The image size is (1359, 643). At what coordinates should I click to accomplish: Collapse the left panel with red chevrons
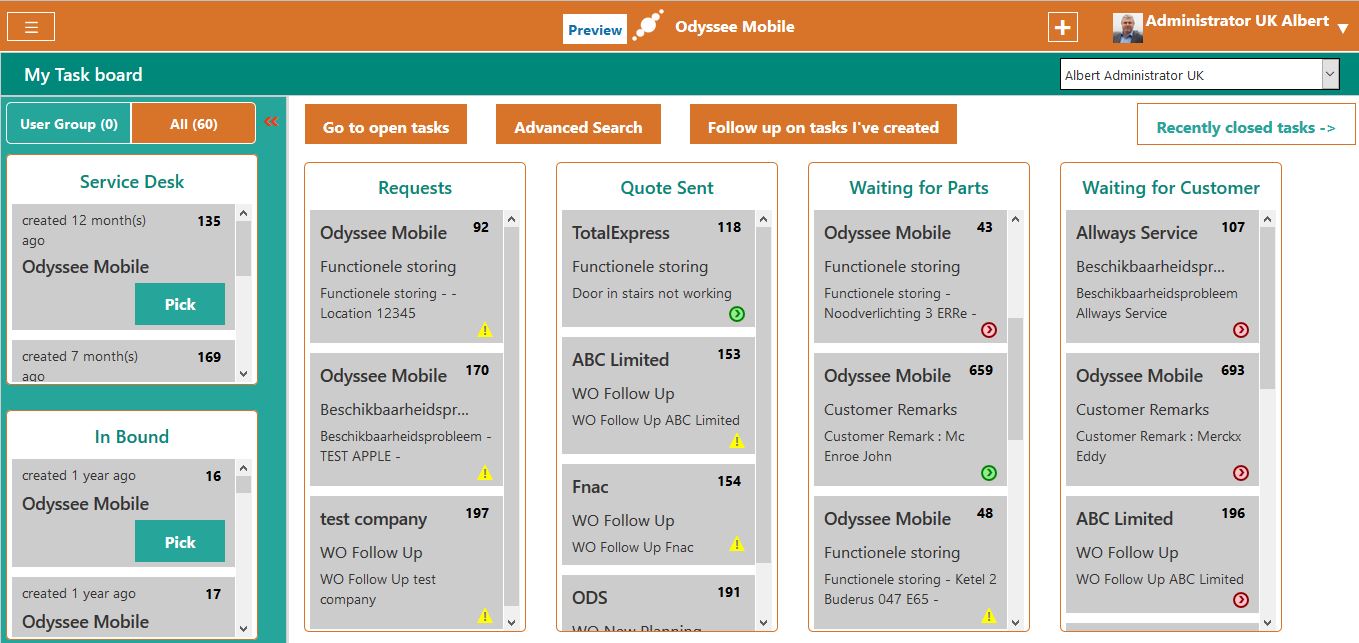pyautogui.click(x=270, y=122)
